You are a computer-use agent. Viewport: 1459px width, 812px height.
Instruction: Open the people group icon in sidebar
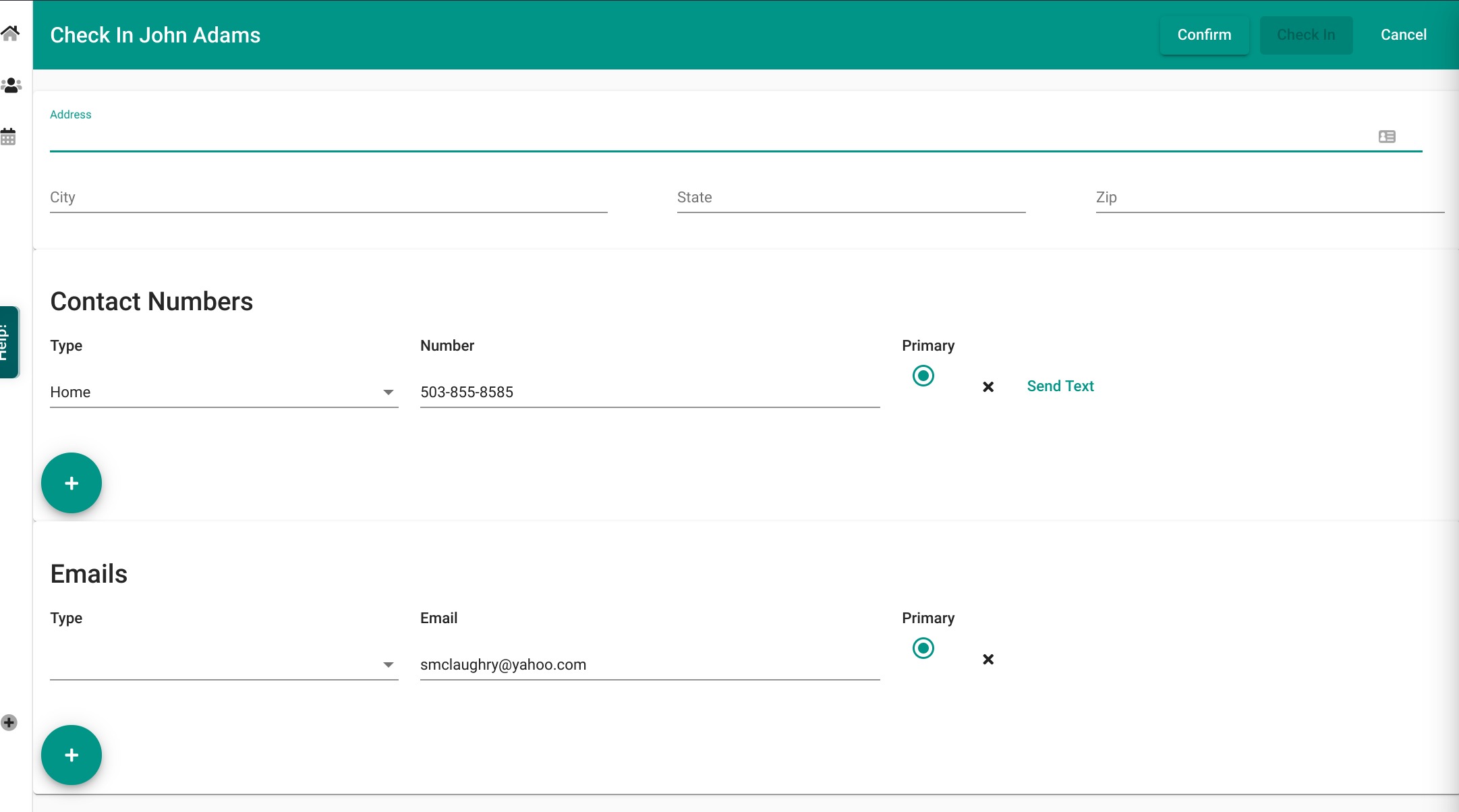pos(11,86)
